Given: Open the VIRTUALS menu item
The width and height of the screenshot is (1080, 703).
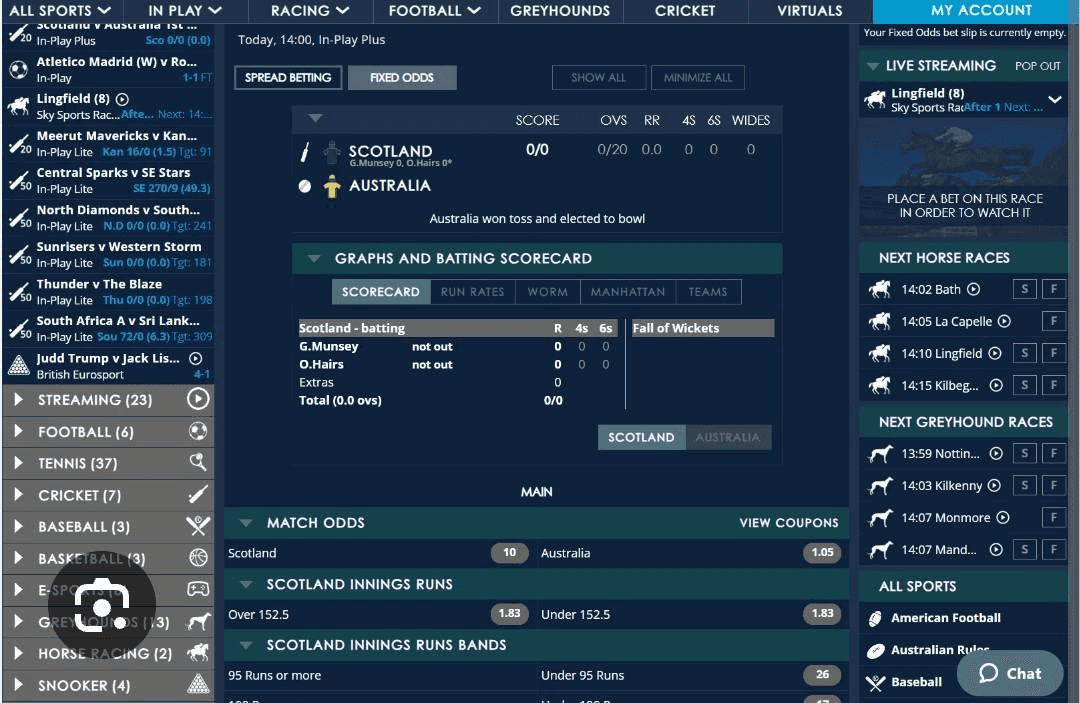Looking at the screenshot, I should tap(809, 10).
